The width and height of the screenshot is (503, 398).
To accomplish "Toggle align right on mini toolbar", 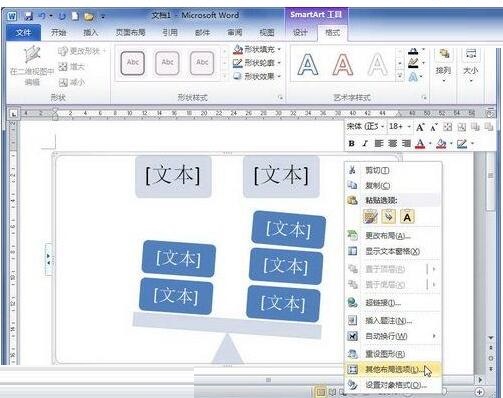I will click(406, 144).
